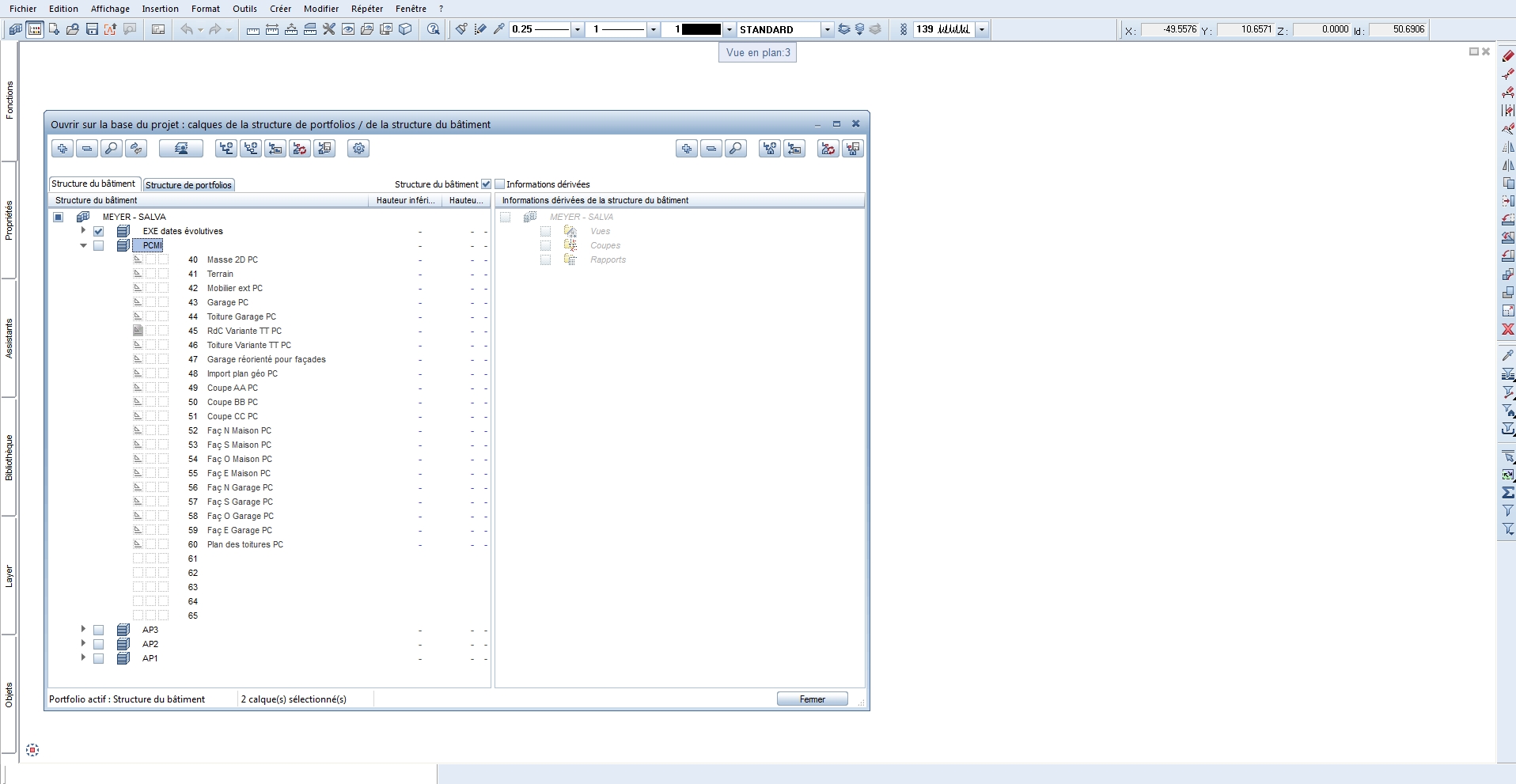
Task: Click the red X delete icon in right toolbar
Action: tap(1508, 329)
